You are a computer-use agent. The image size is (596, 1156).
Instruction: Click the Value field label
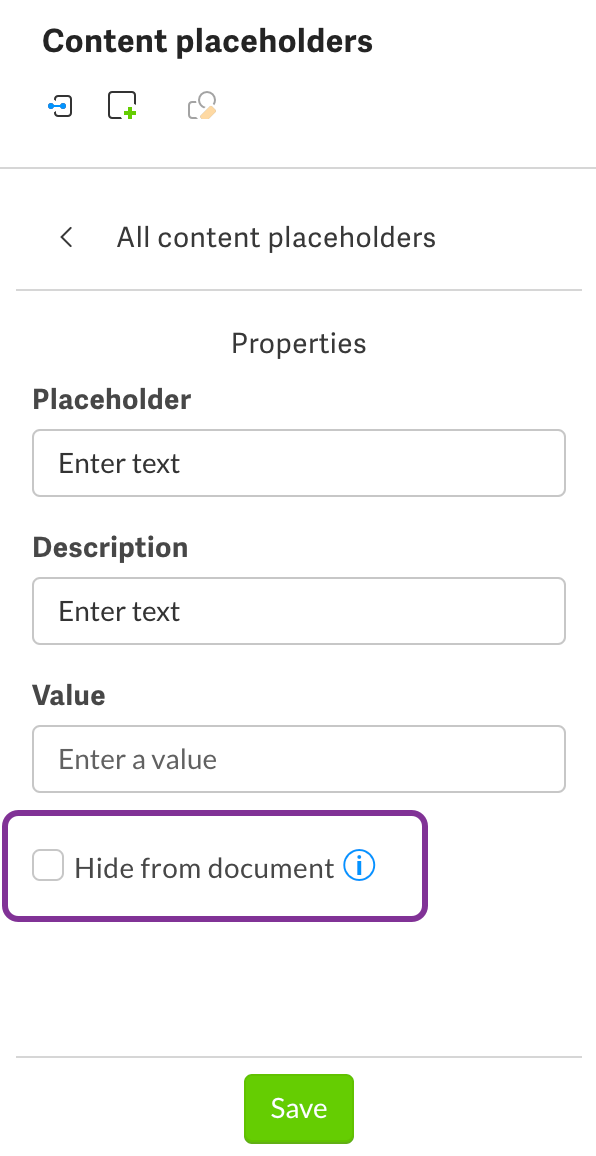[x=69, y=695]
